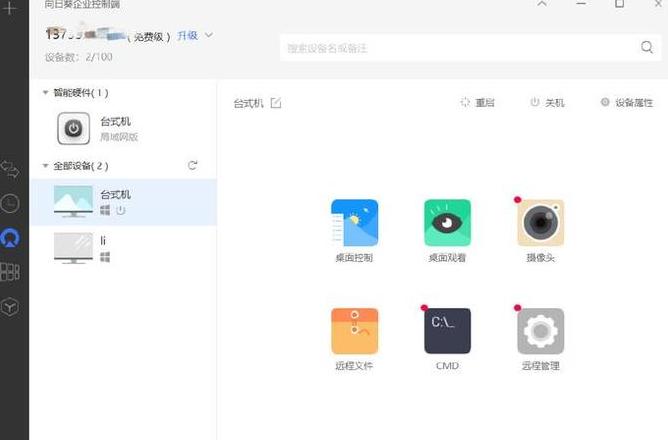Open the grid apps icon in sidebar

(x=10, y=272)
